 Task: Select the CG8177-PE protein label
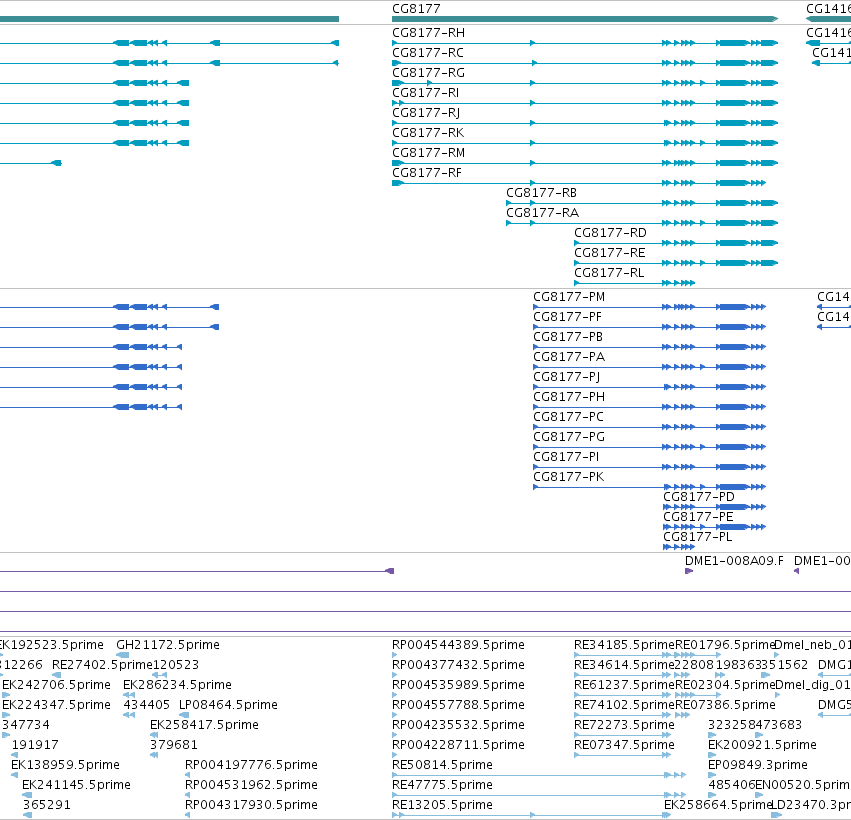click(698, 517)
